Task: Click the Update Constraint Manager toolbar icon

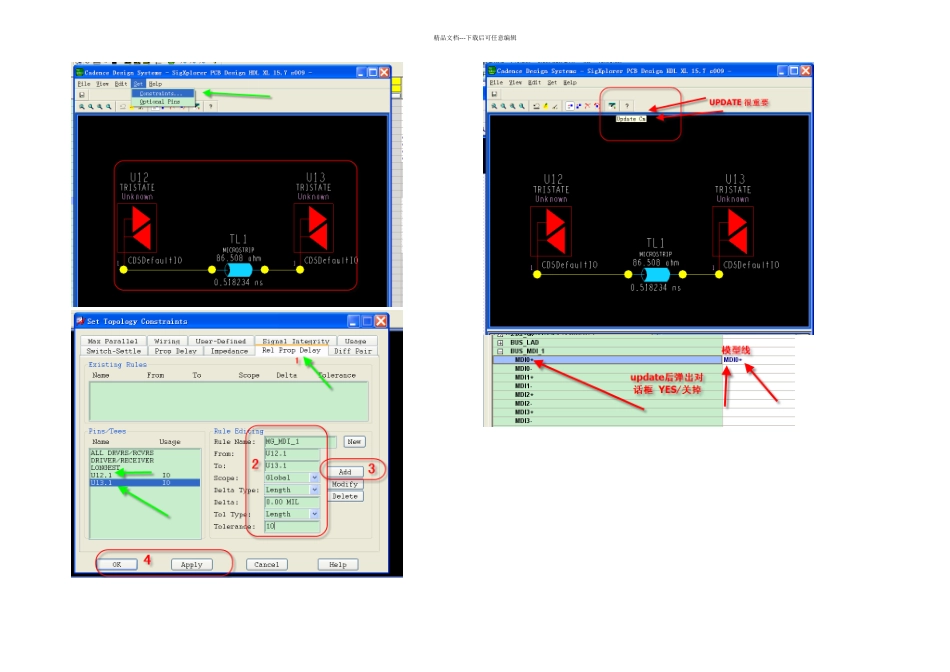Action: tap(611, 105)
